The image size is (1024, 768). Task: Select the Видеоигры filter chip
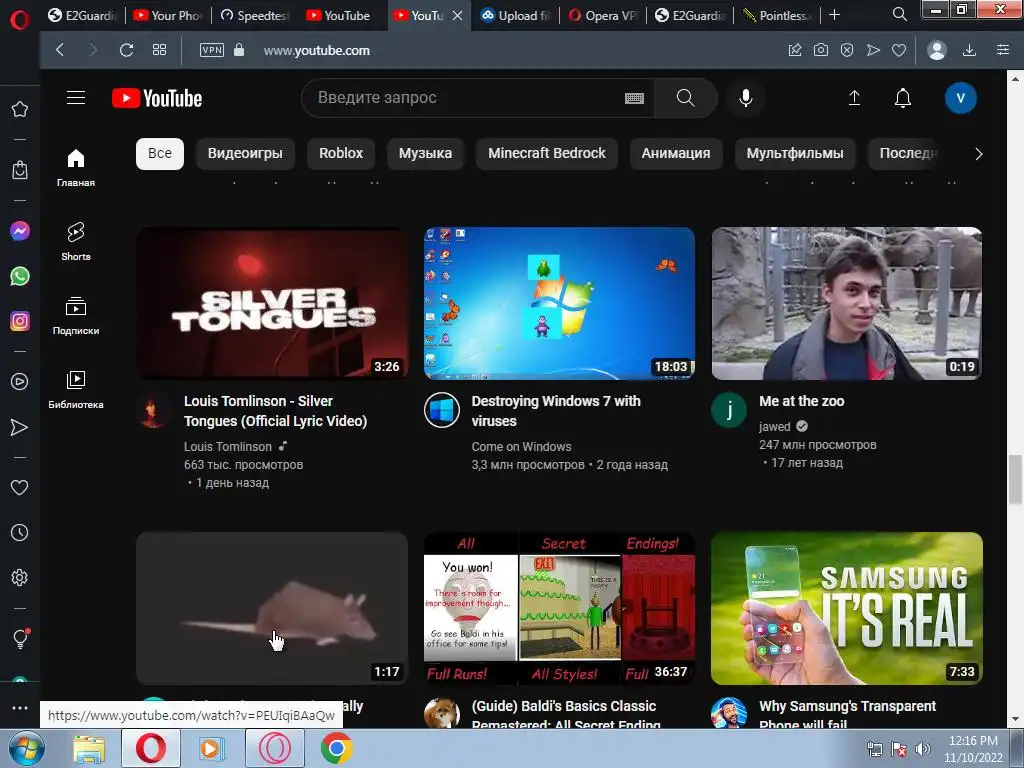(245, 153)
